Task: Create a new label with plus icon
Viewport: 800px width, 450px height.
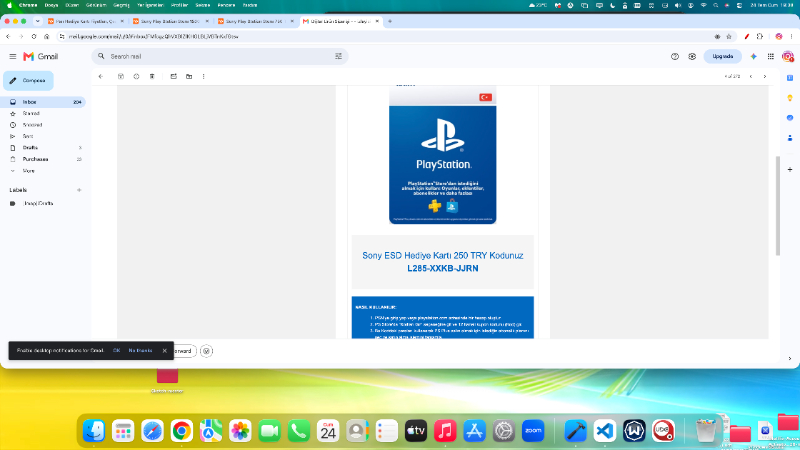Action: click(79, 190)
